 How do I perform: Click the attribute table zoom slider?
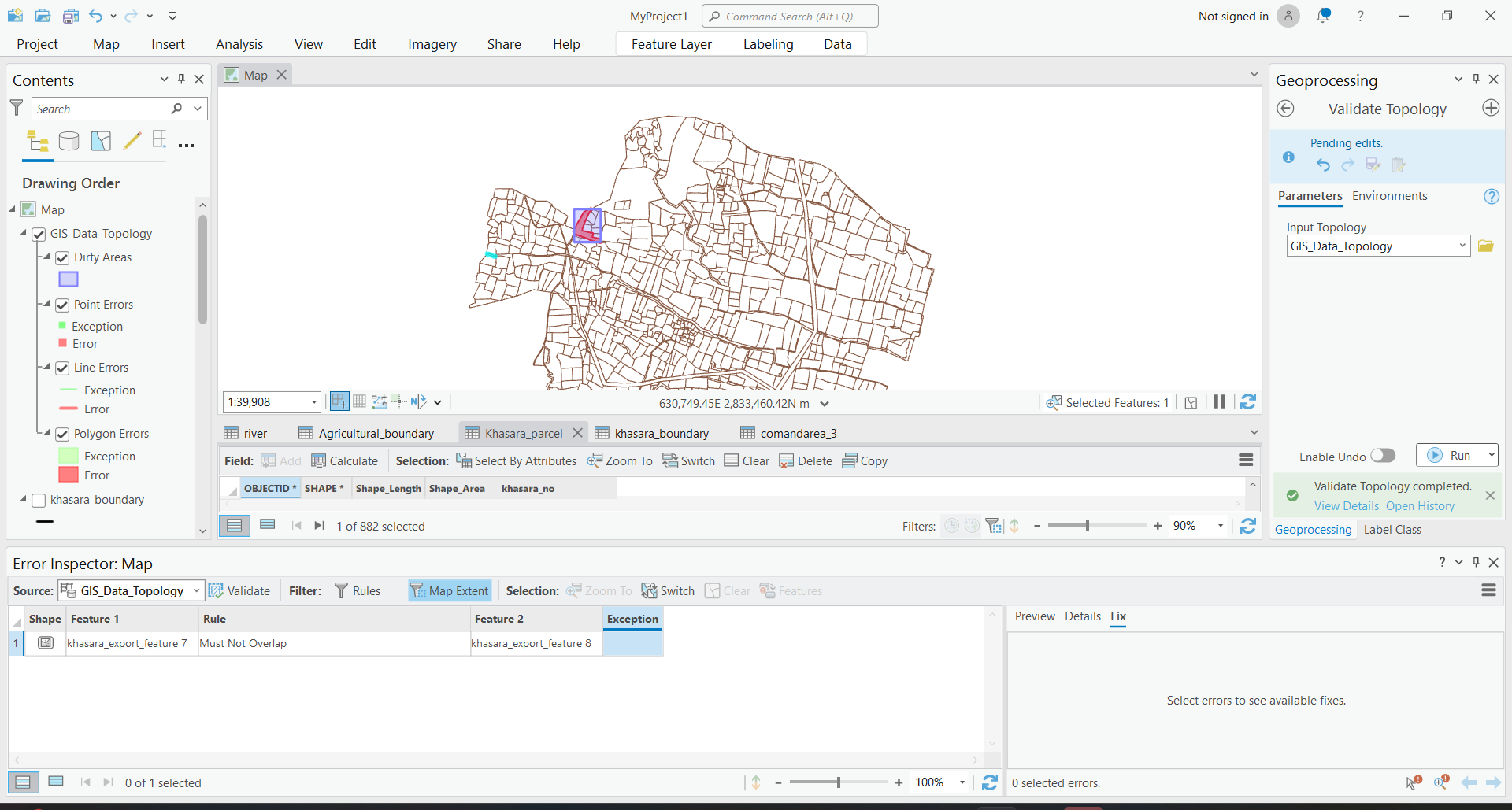(1087, 526)
